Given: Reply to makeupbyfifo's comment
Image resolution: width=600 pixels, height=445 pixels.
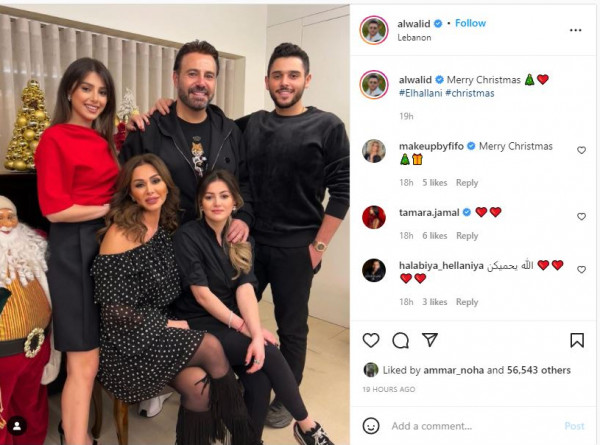Looking at the screenshot, I should click(467, 183).
